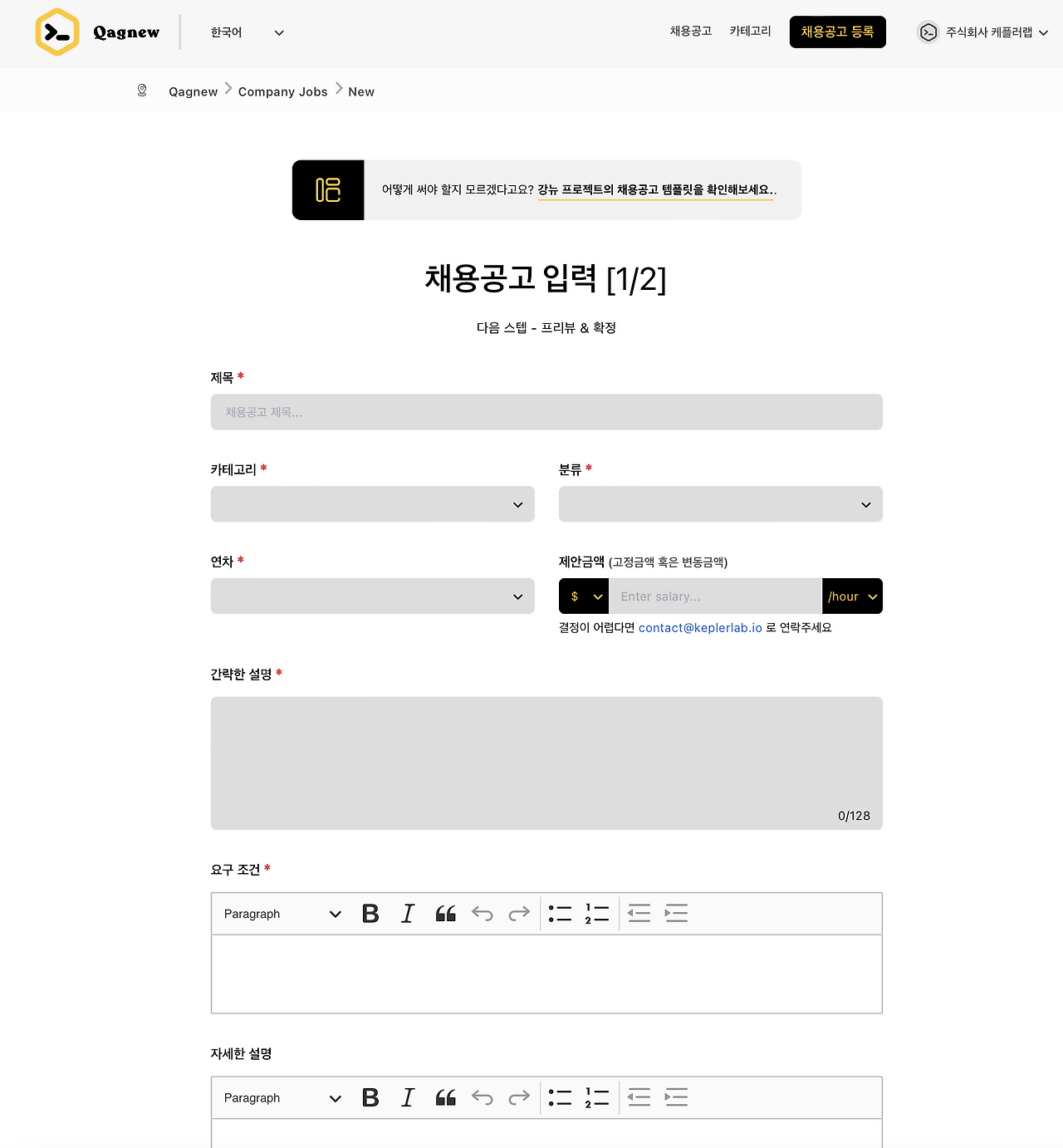Image resolution: width=1063 pixels, height=1148 pixels.
Task: Click the Enter salary input field
Action: click(716, 596)
